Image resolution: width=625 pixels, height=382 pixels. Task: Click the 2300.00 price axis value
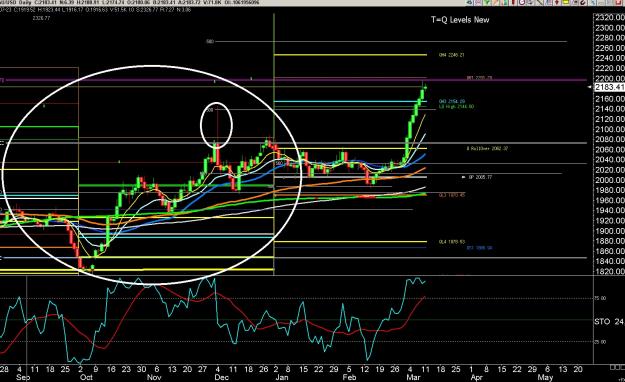609,28
